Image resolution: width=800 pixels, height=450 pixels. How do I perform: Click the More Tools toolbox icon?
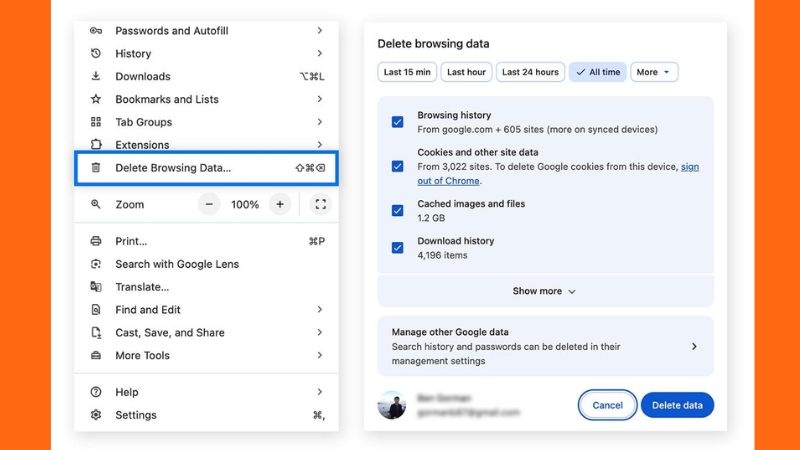point(96,355)
